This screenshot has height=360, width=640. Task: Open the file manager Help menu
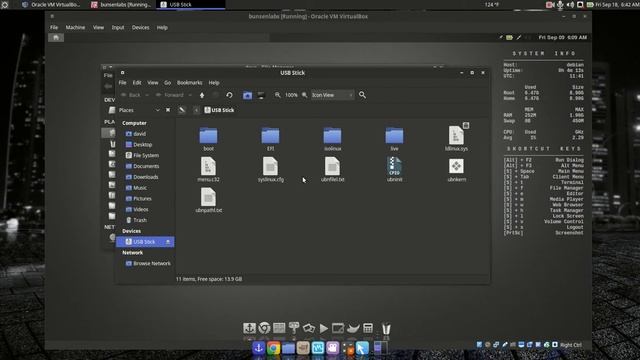pyautogui.click(x=214, y=82)
